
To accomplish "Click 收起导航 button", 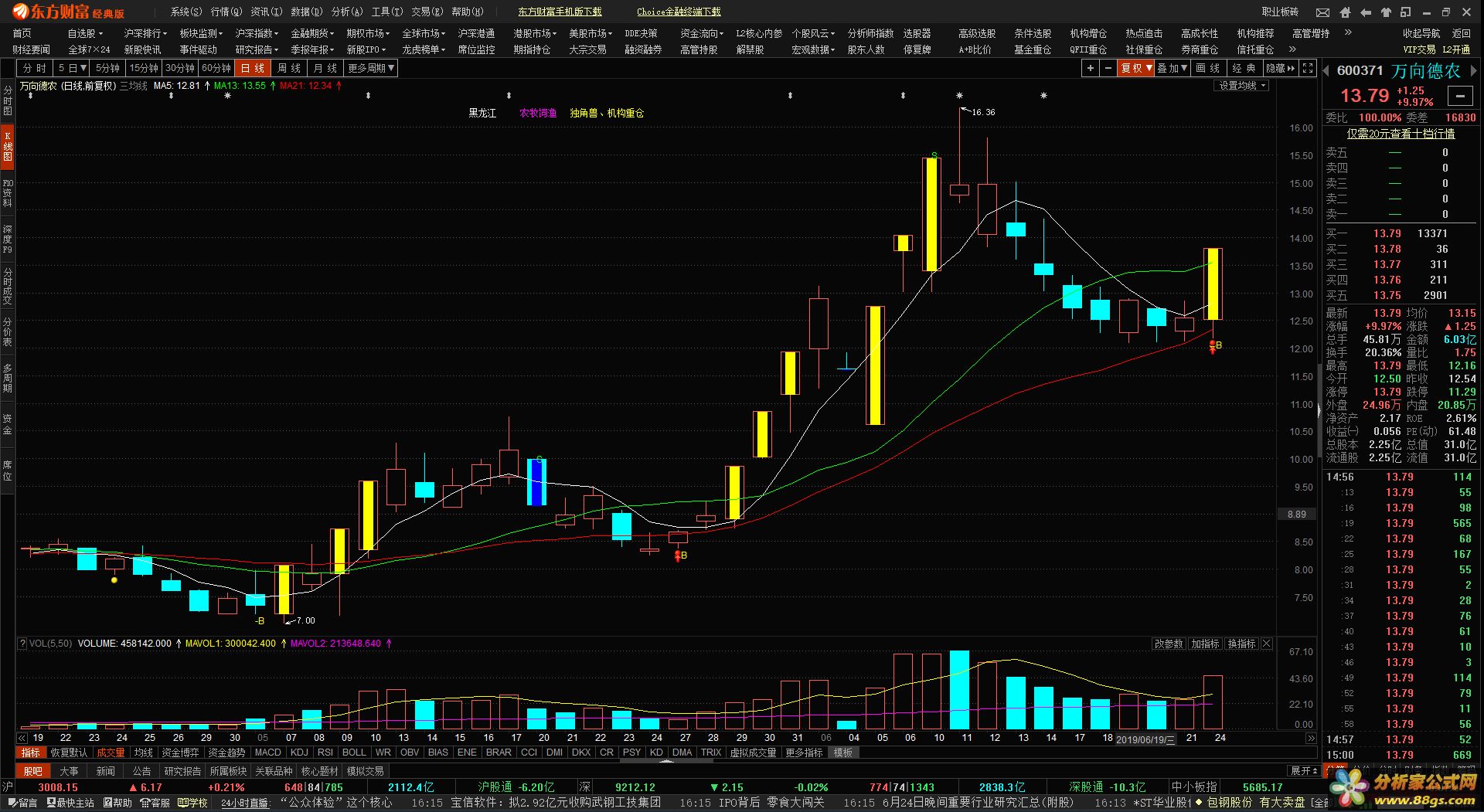I will (1421, 33).
